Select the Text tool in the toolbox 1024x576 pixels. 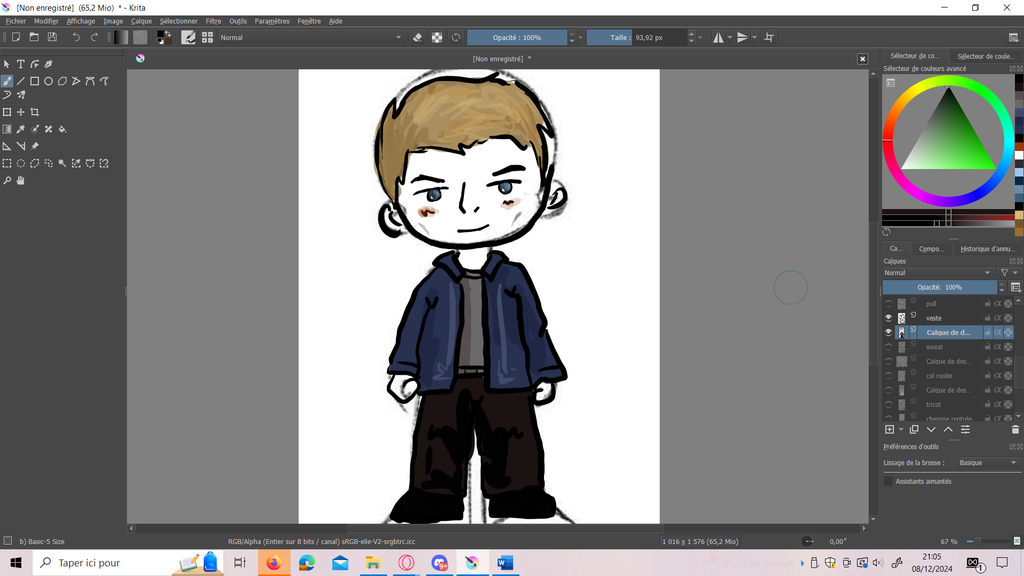pyautogui.click(x=20, y=64)
